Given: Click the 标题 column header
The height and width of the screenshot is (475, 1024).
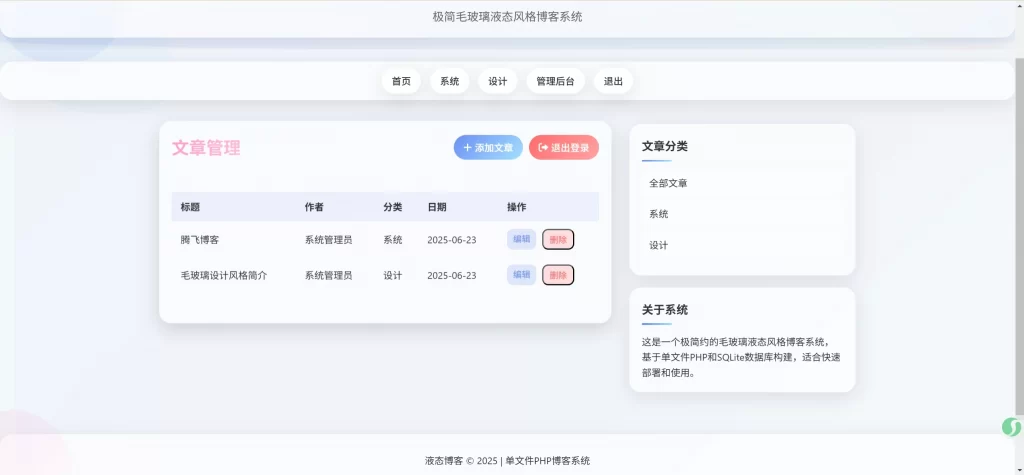Looking at the screenshot, I should click(190, 207).
